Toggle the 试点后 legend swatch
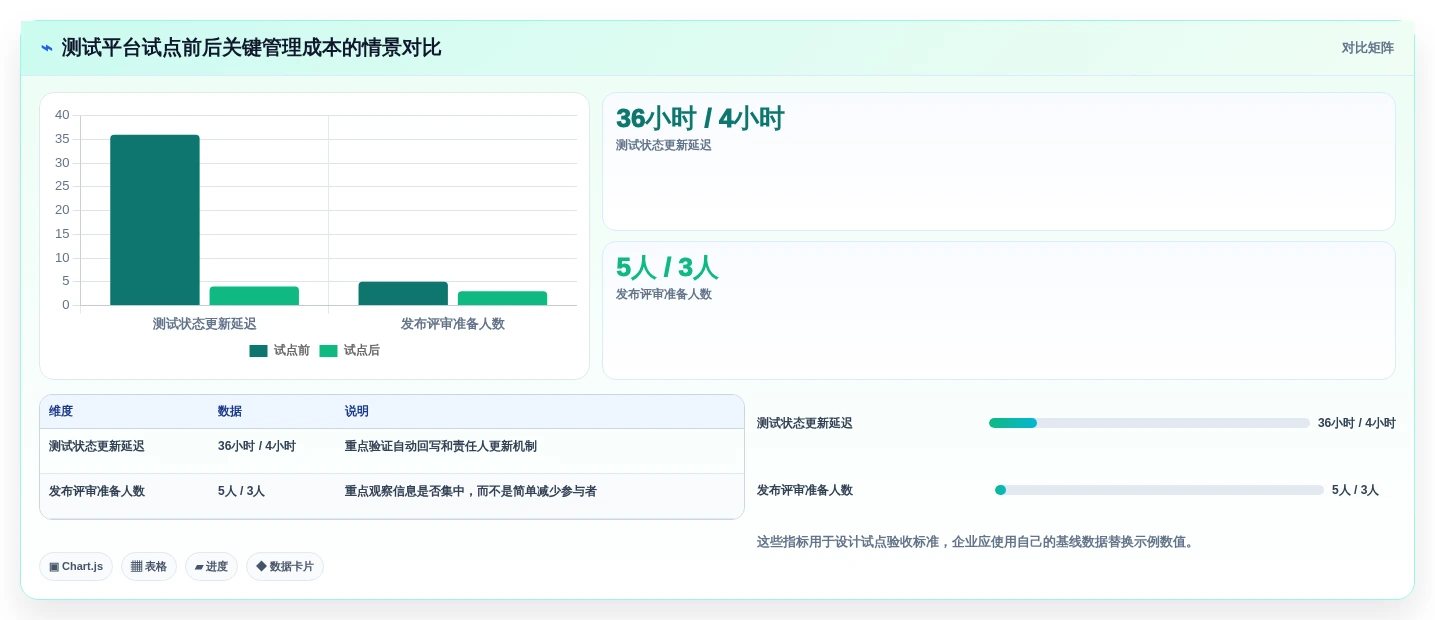The image size is (1435, 620). (x=329, y=351)
